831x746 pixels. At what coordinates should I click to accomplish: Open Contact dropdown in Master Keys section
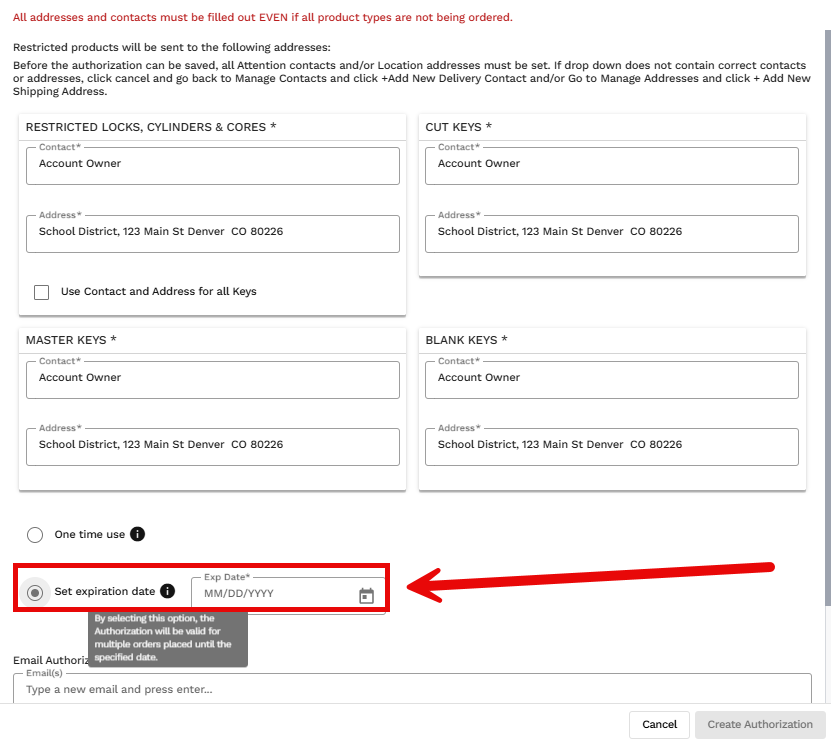[213, 380]
